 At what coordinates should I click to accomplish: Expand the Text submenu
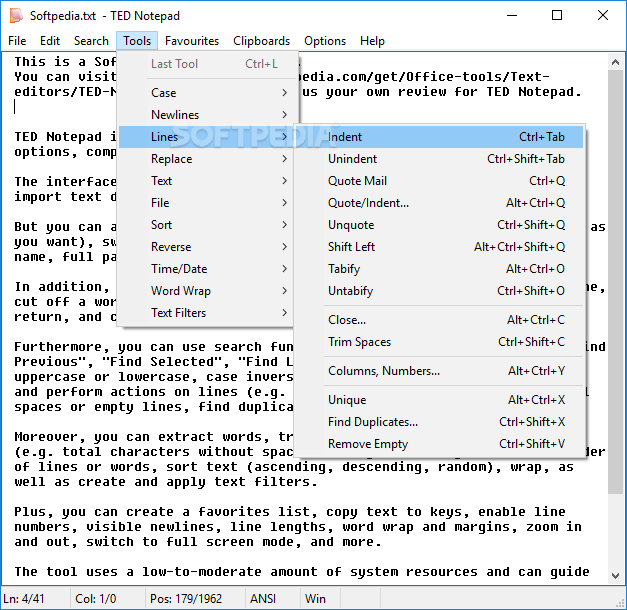point(208,181)
